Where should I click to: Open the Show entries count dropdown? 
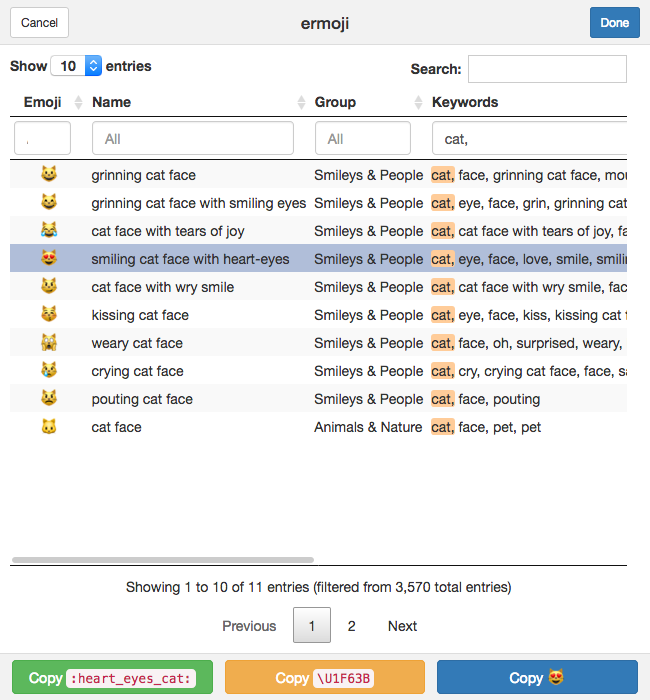tap(76, 66)
